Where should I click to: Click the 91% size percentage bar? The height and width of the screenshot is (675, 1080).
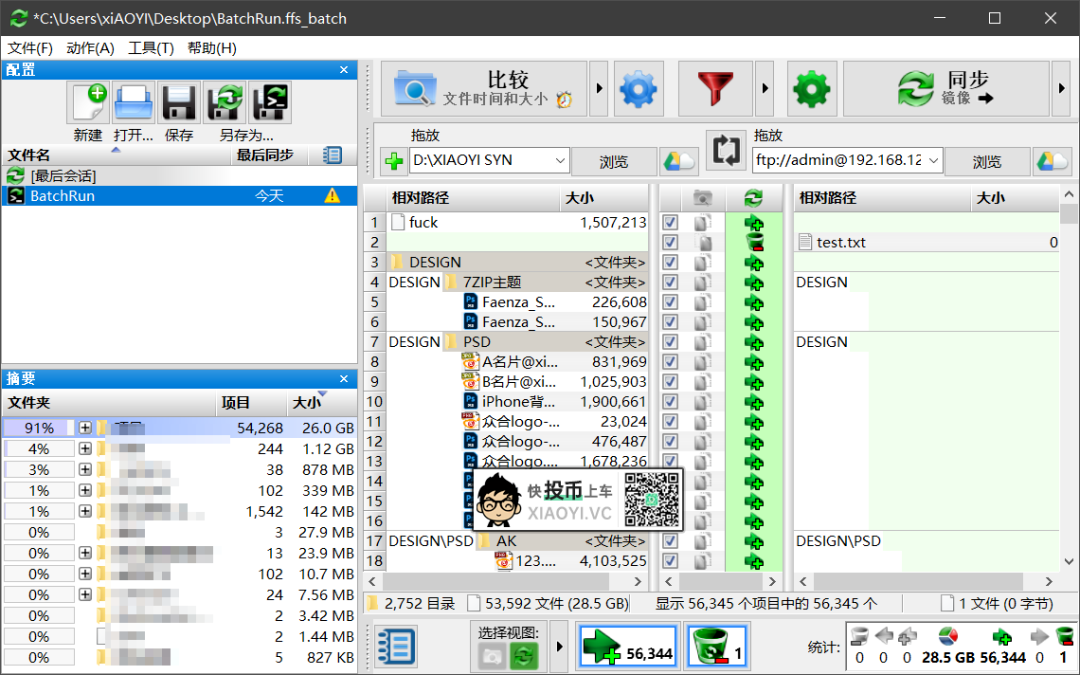point(39,428)
